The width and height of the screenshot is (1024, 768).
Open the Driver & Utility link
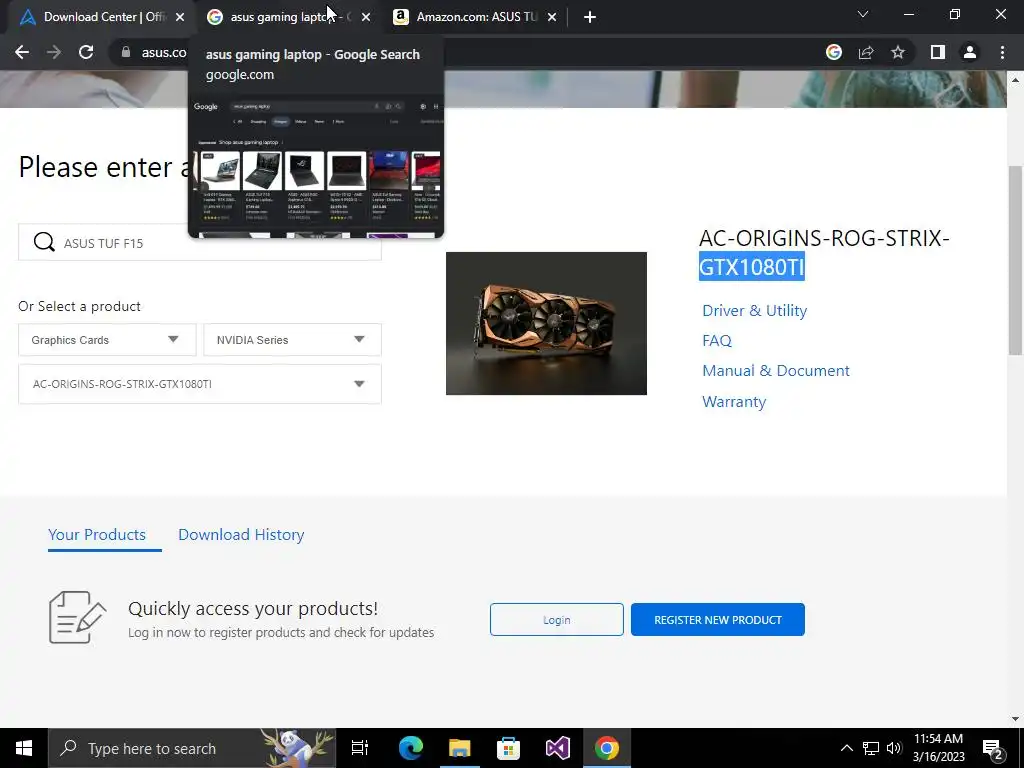point(754,311)
